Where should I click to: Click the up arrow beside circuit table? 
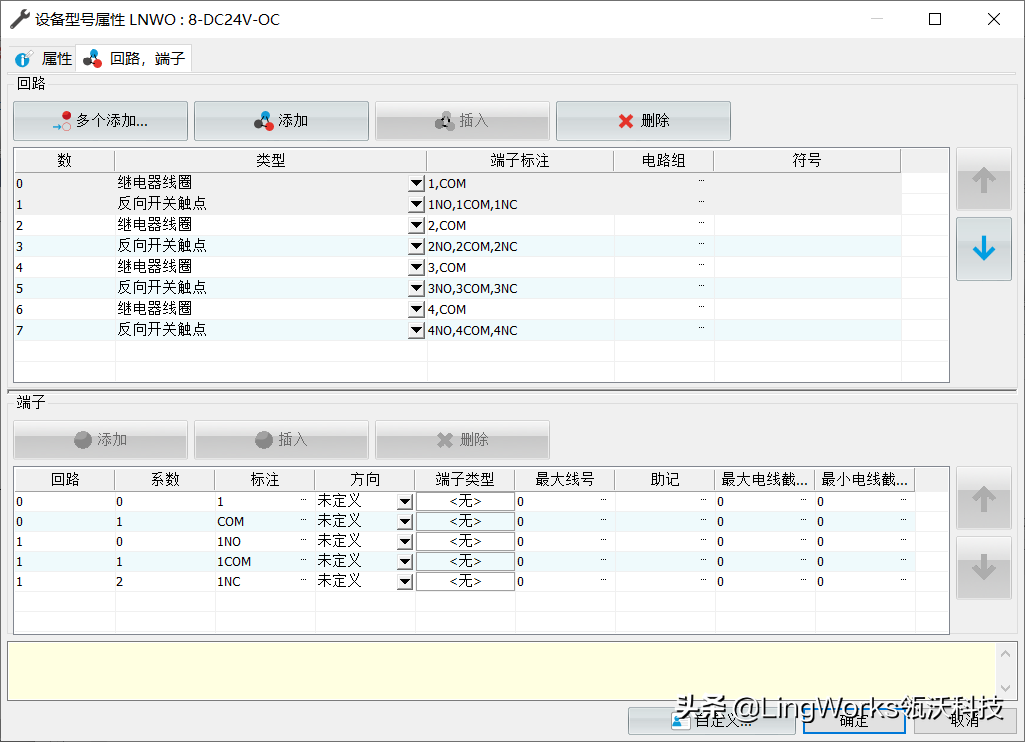[x=983, y=180]
